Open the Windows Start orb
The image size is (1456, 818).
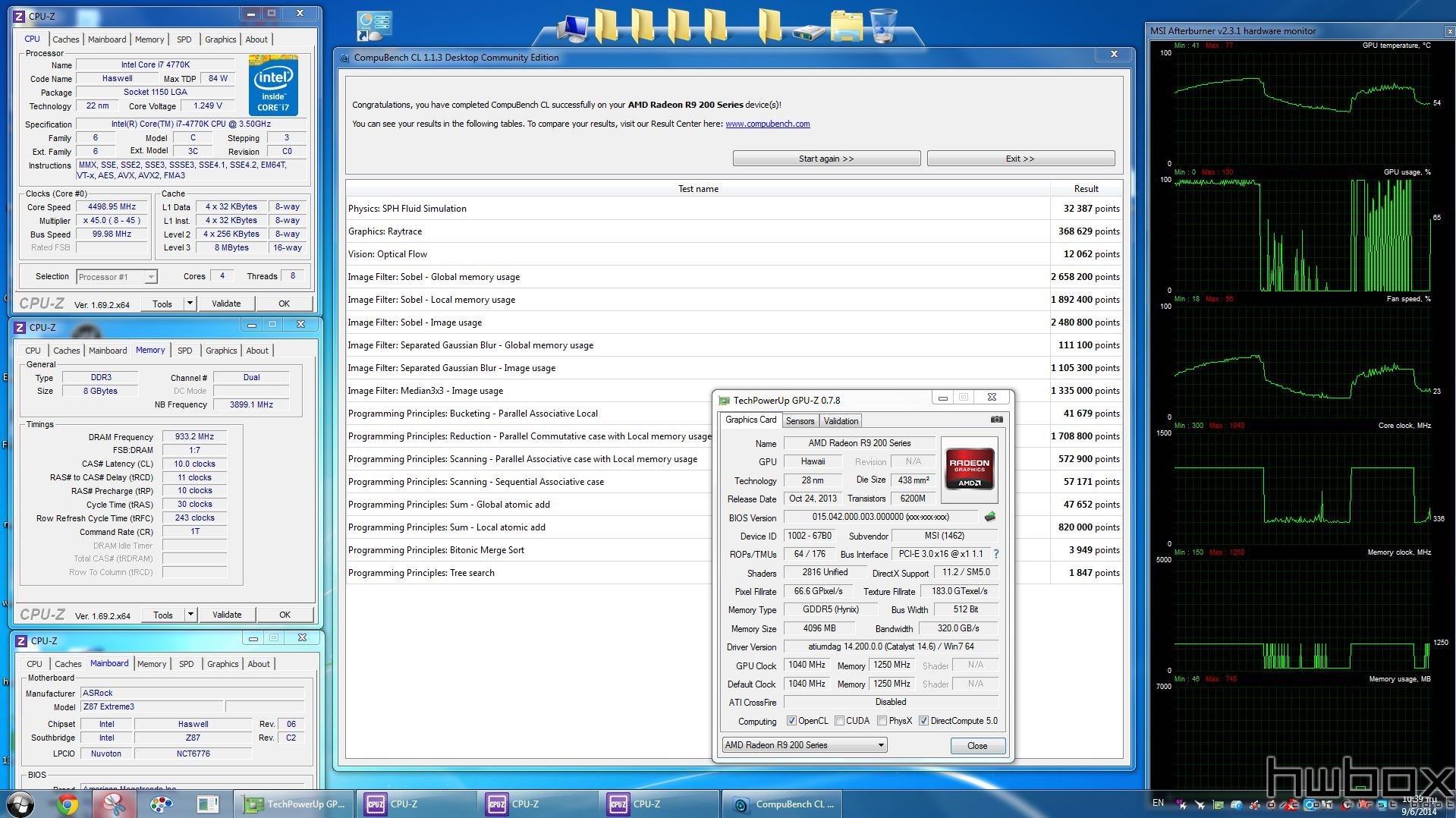point(20,804)
